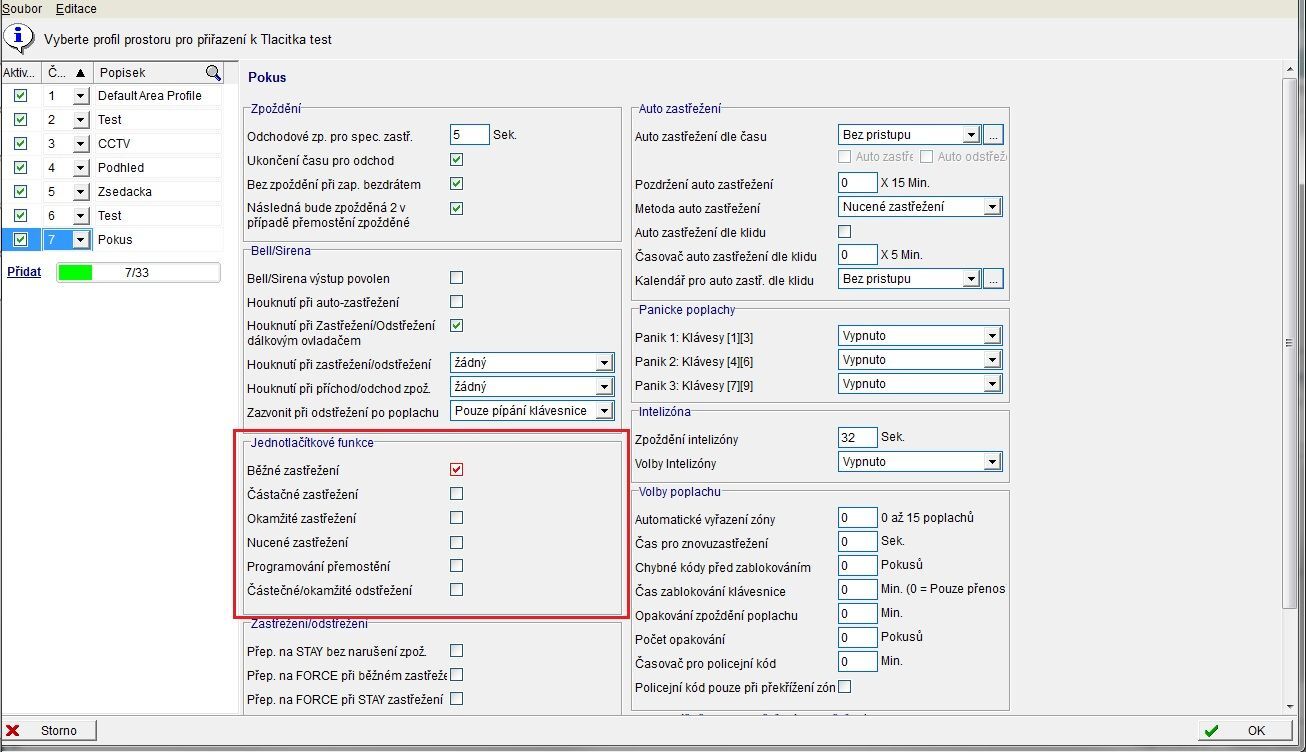This screenshot has height=752, width=1306.
Task: Enable Částečné zastřežení checkbox
Action: point(456,494)
